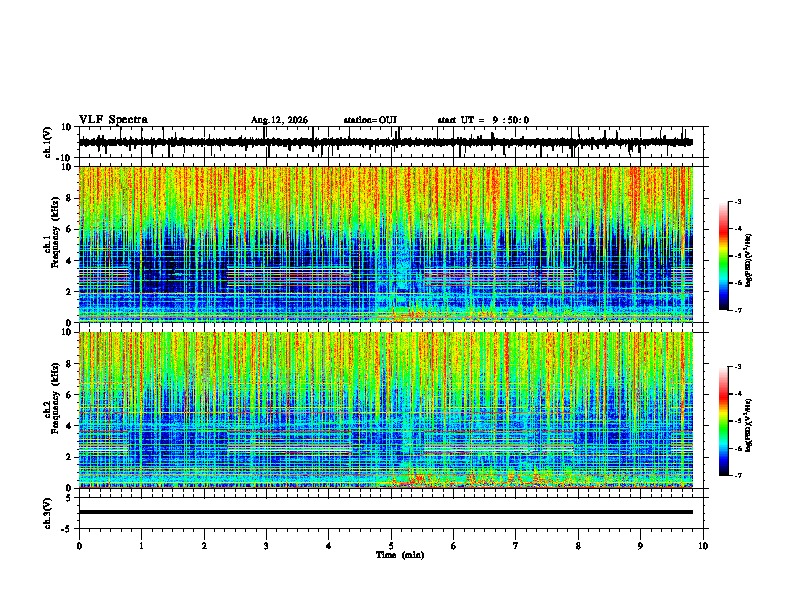Click the 'ch.3(V)' bottom panel axis label

(x=48, y=513)
